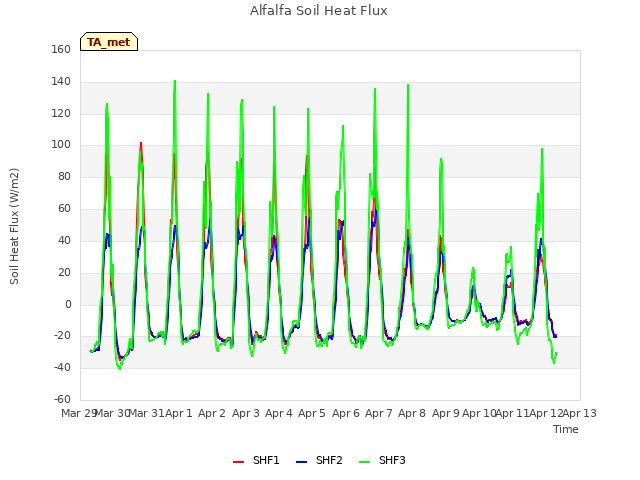Click the -60 y-axis tick label
This screenshot has width=640, height=480.
click(x=62, y=399)
